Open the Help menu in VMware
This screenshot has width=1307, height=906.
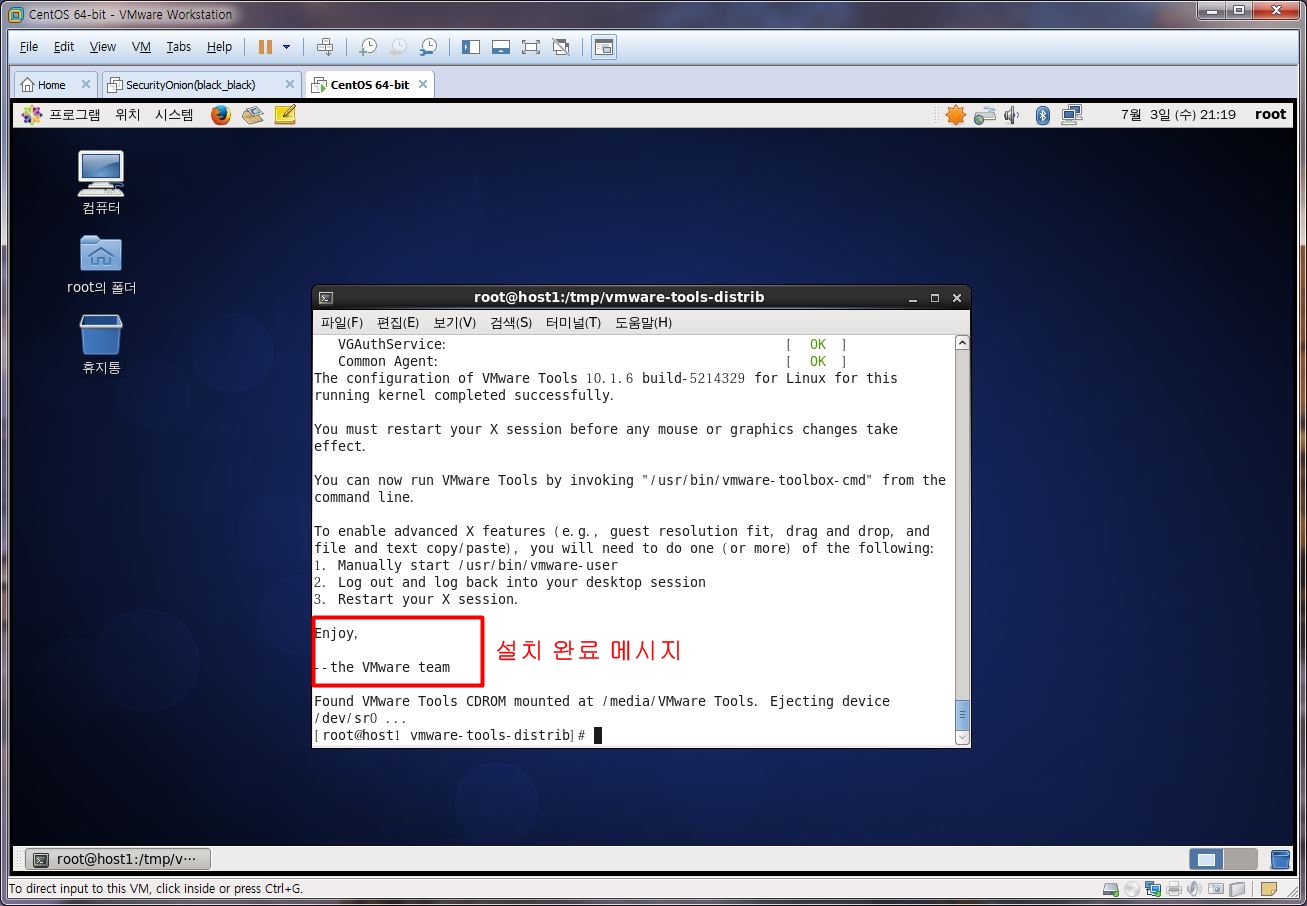click(x=219, y=47)
